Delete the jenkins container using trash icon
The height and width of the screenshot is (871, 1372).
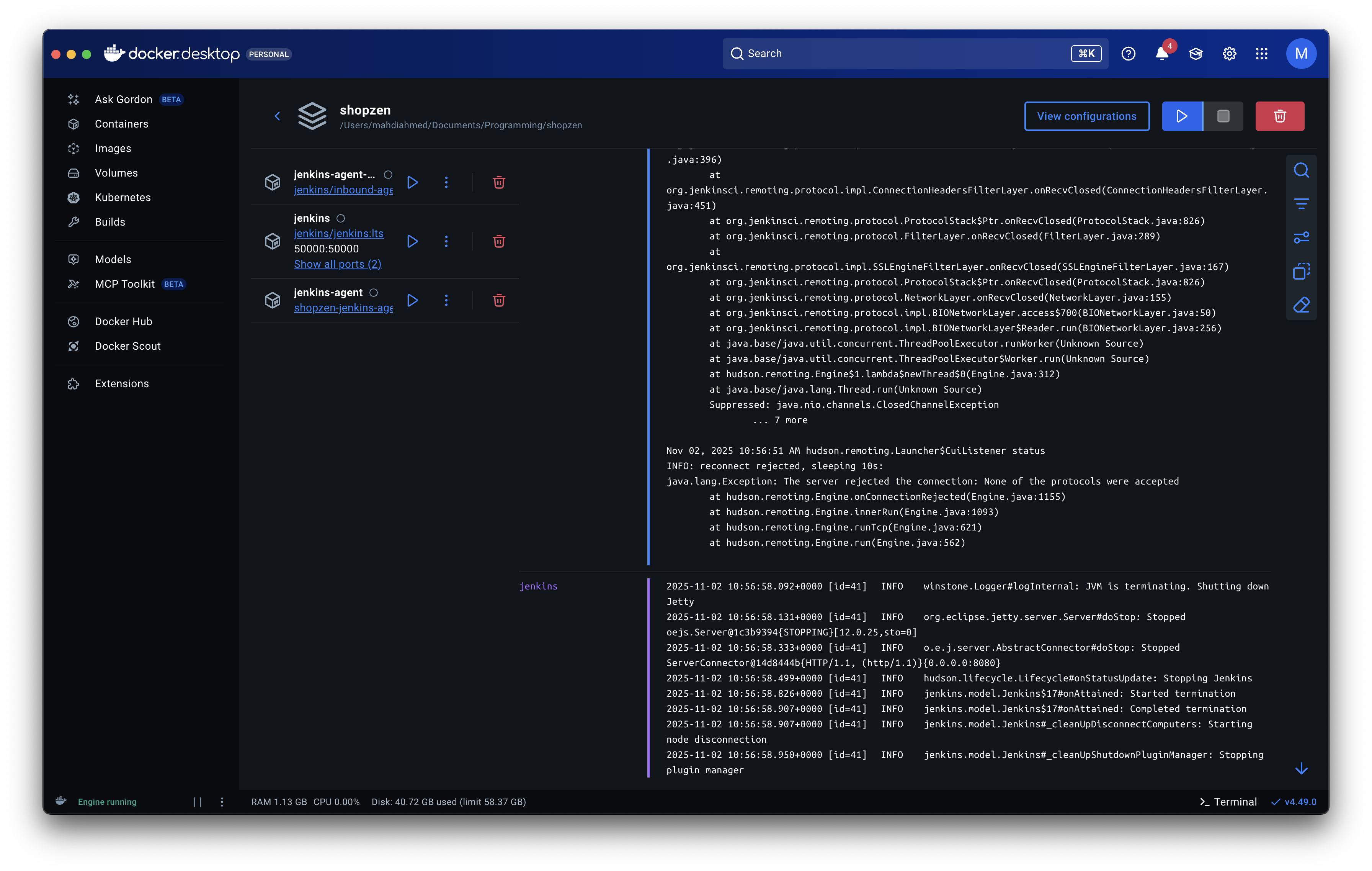[x=498, y=241]
